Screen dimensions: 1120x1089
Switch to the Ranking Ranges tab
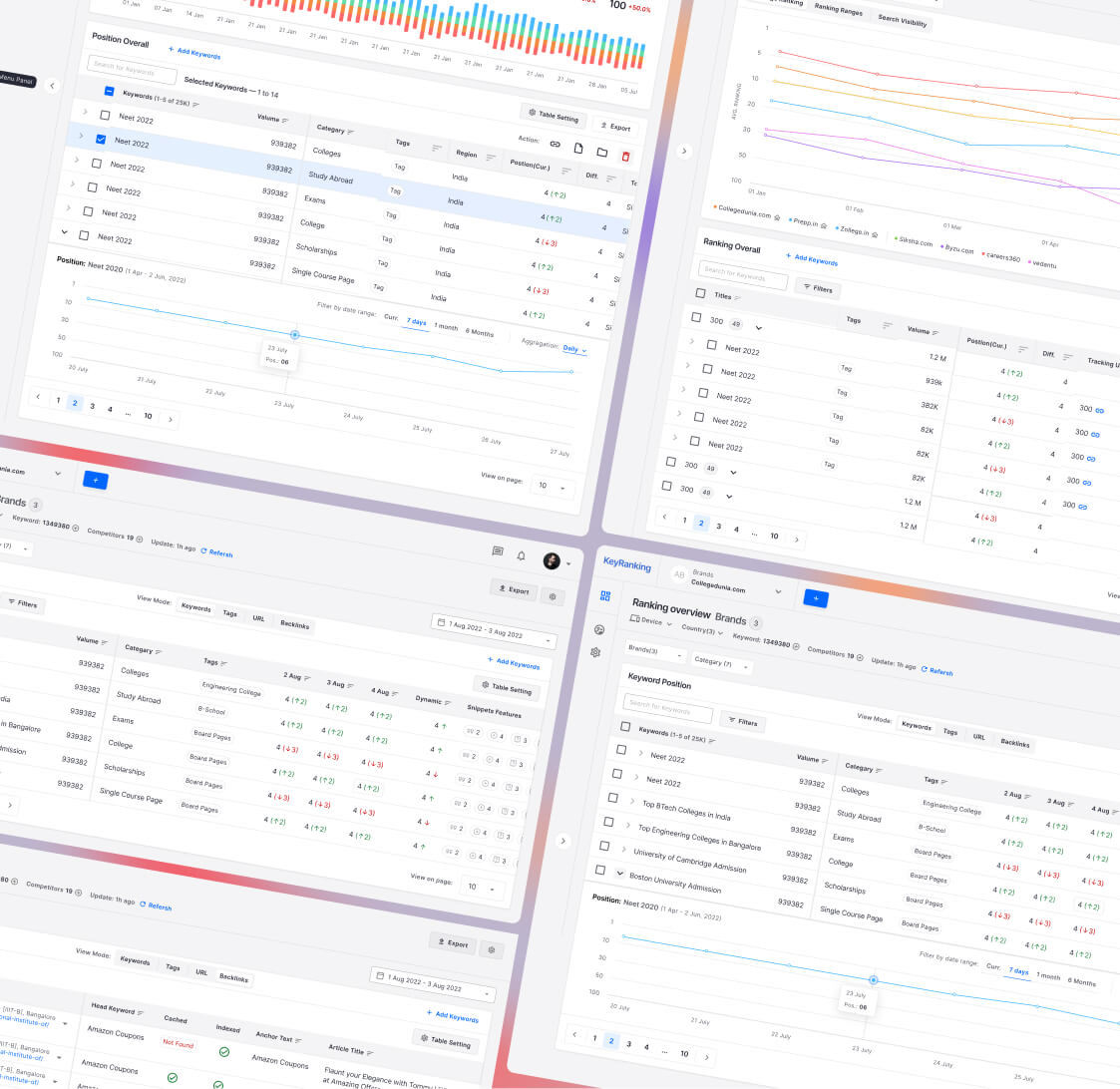click(x=839, y=9)
